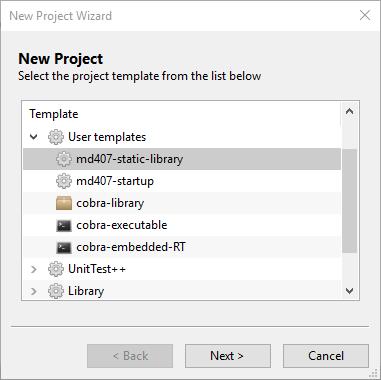Image resolution: width=381 pixels, height=380 pixels.
Task: Click the gear icon next to md407-startup
Action: tap(64, 181)
